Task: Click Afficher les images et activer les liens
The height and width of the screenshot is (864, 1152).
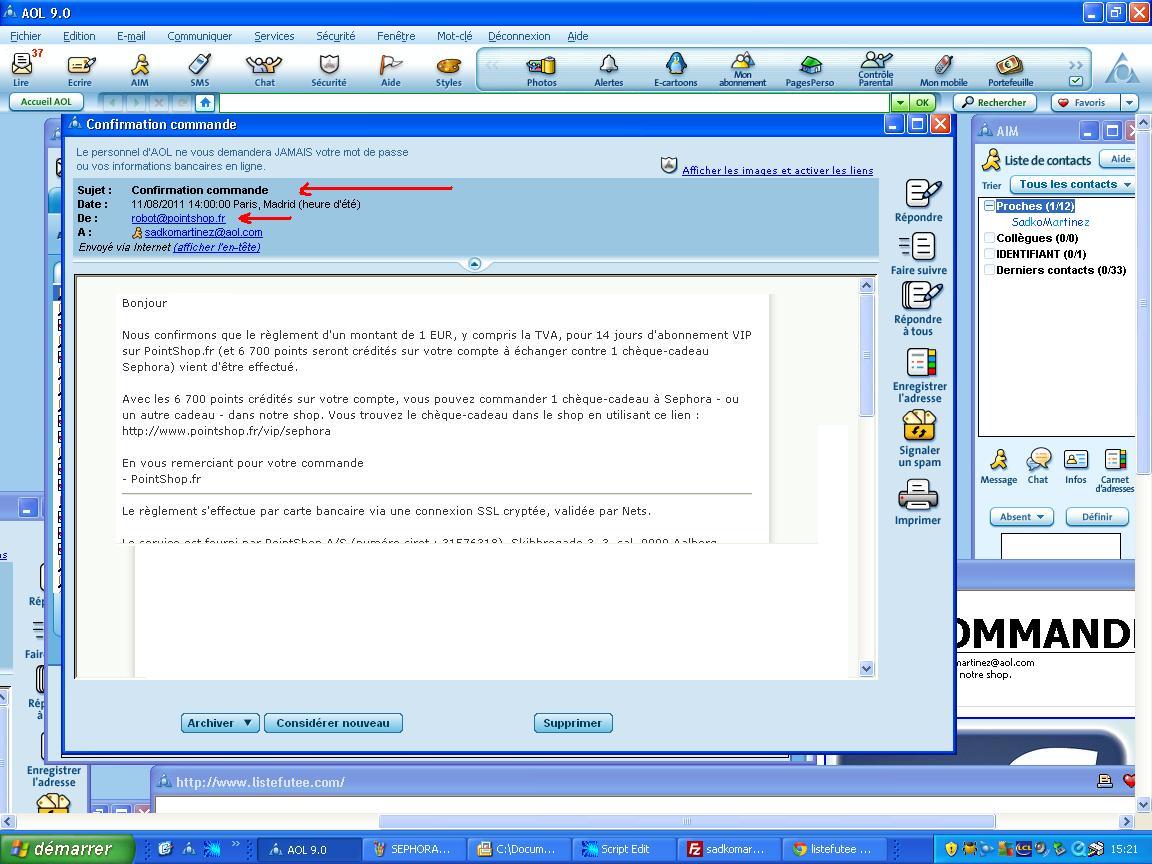Action: click(777, 170)
